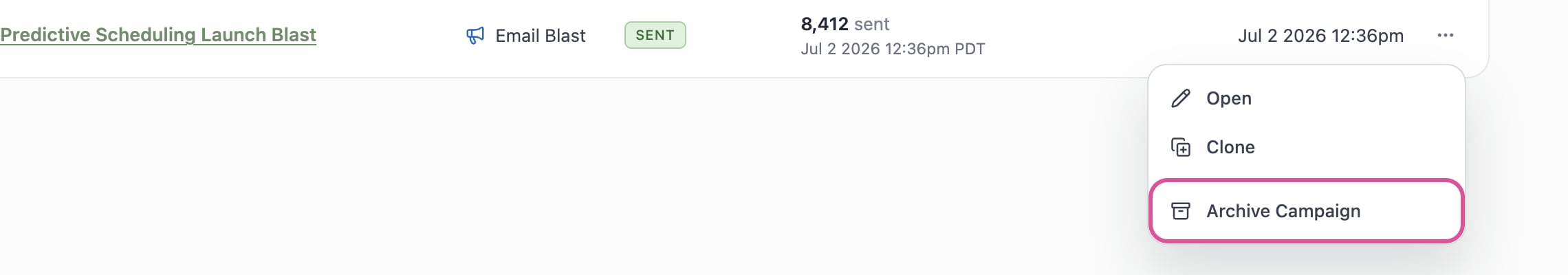Click the megaphone Email Blast icon
Screen dimensions: 1568x275
pos(475,35)
